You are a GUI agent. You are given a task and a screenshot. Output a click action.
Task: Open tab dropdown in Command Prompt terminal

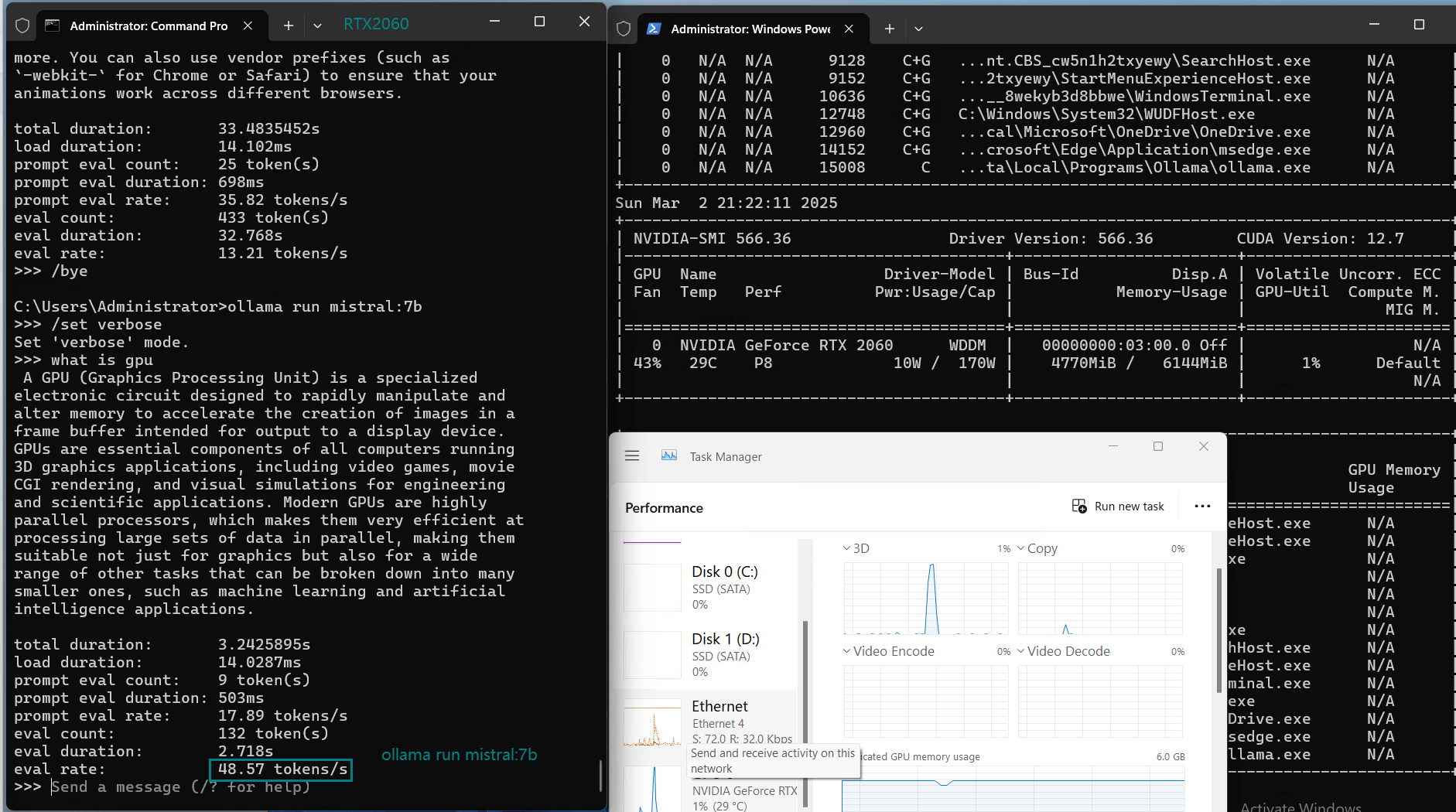pyautogui.click(x=317, y=26)
